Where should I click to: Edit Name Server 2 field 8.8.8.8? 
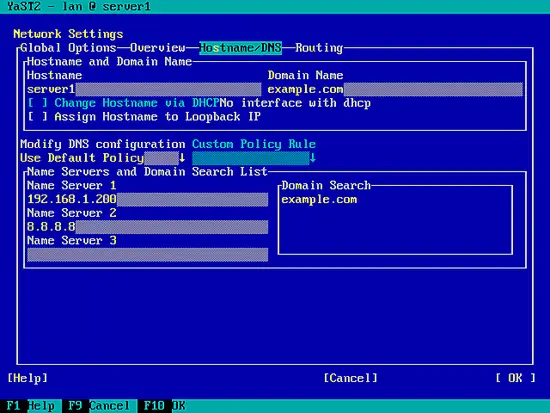(147, 227)
